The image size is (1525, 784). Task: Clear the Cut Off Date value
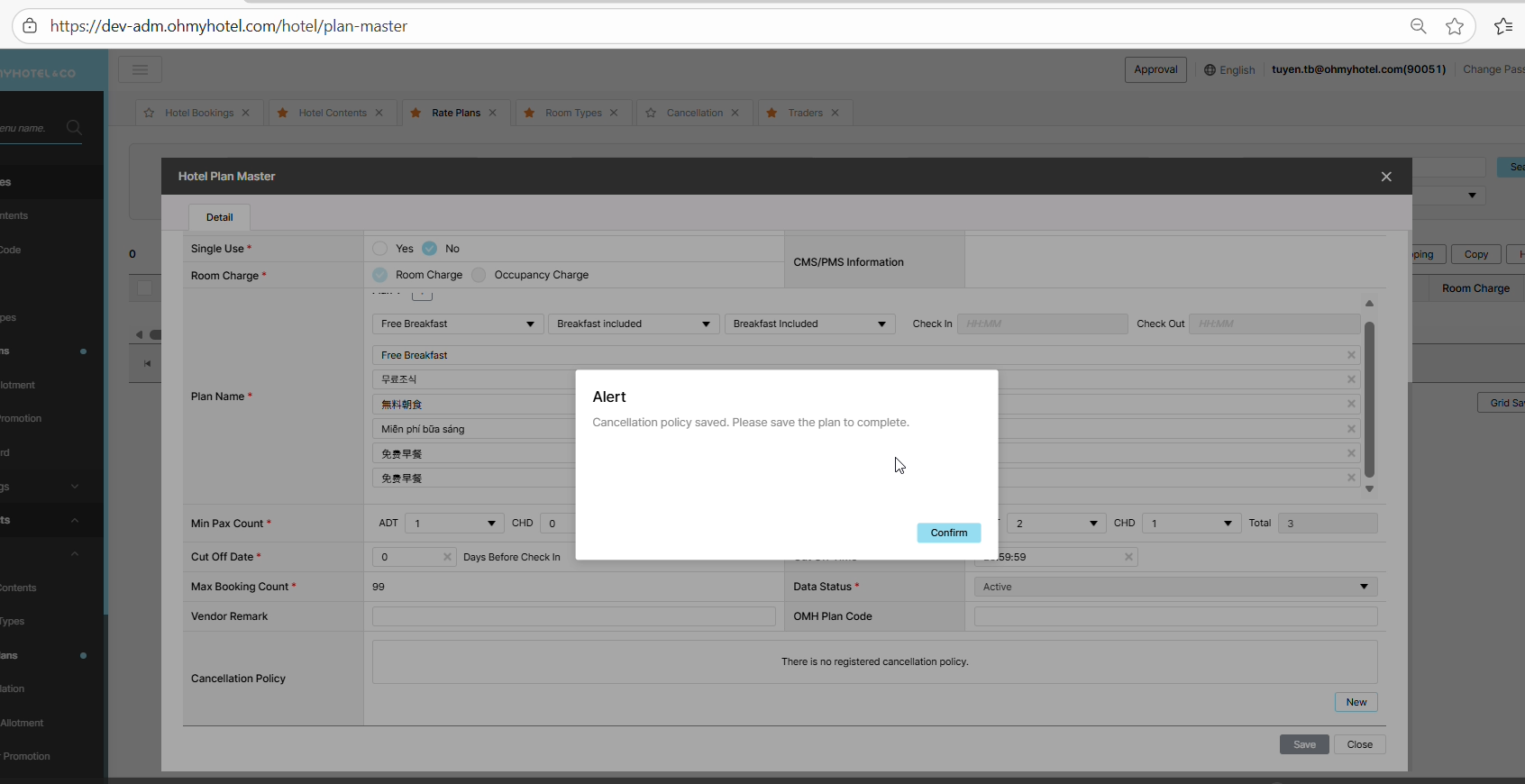coord(447,557)
